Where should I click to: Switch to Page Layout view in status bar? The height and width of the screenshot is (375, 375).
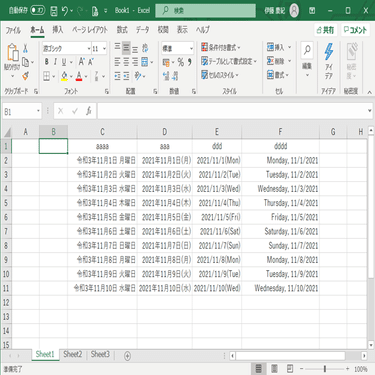[274, 369]
